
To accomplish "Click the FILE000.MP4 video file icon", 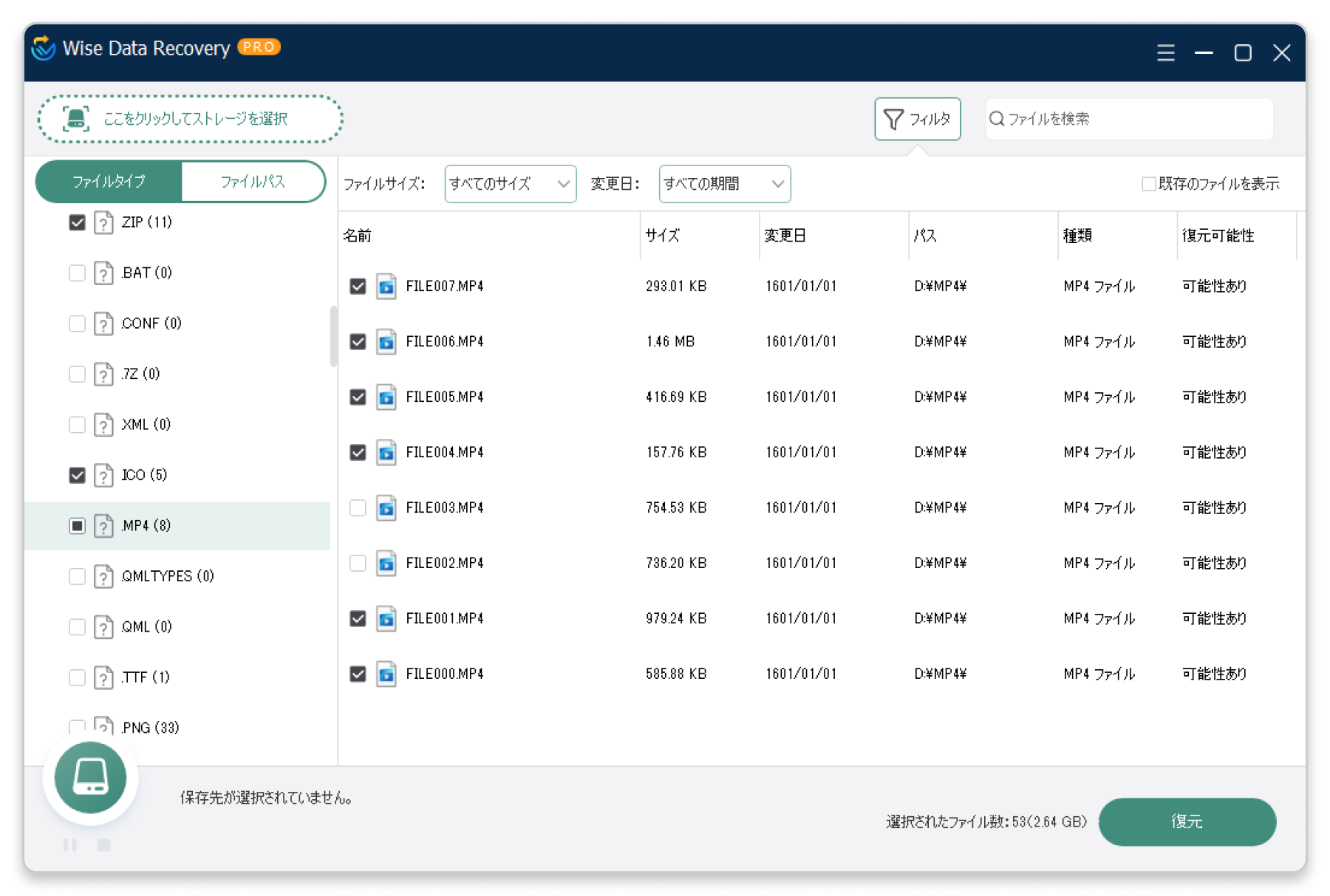I will pyautogui.click(x=386, y=674).
